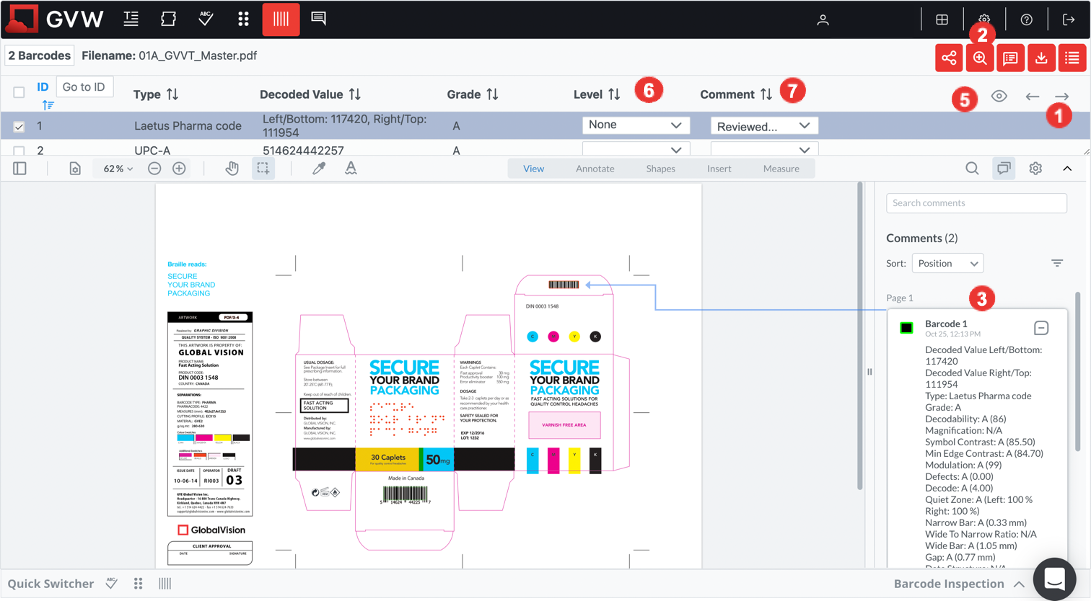Select the pan hand tool
Image resolution: width=1092 pixels, height=602 pixels.
(232, 169)
